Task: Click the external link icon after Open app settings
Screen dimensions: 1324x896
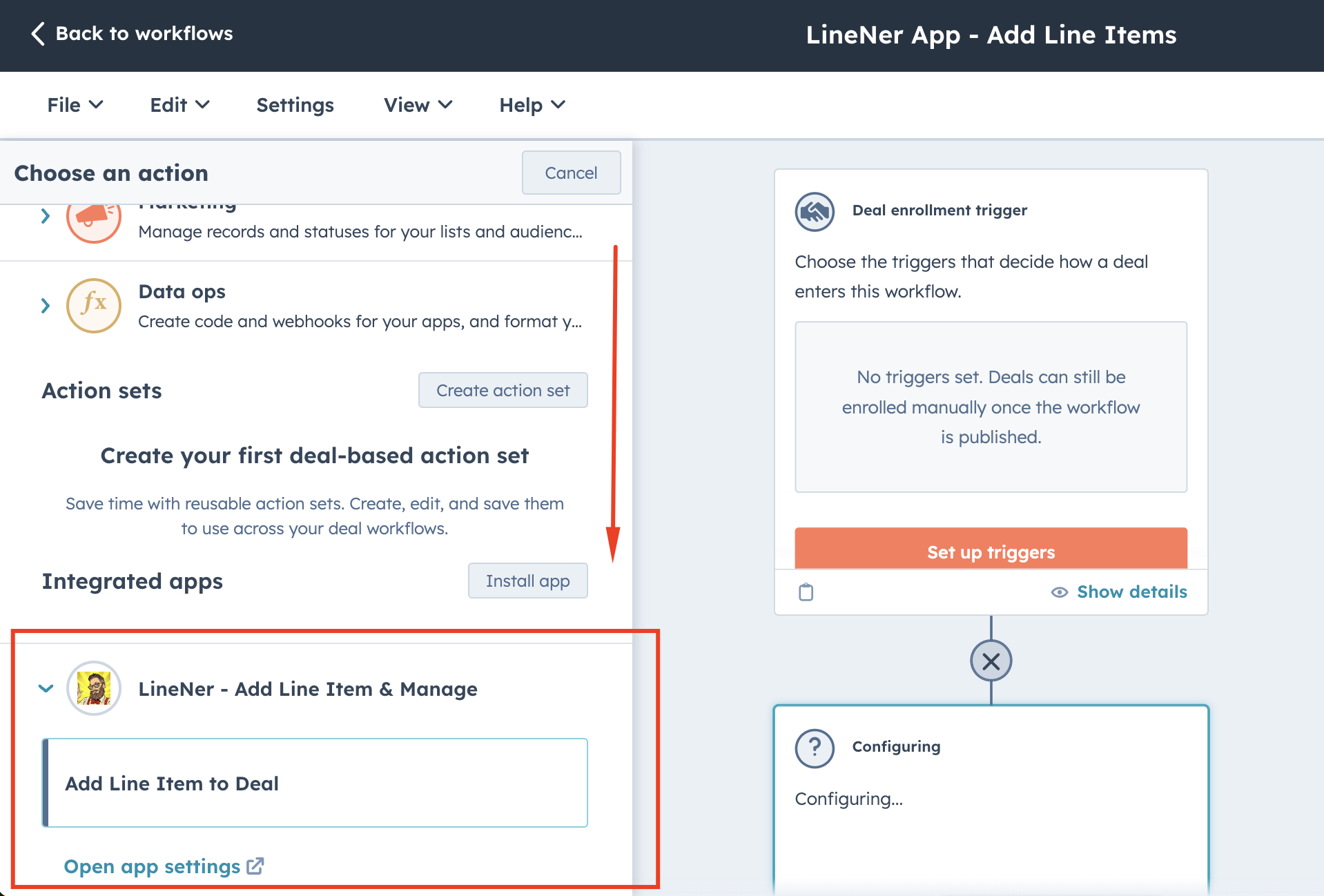Action: 255,866
